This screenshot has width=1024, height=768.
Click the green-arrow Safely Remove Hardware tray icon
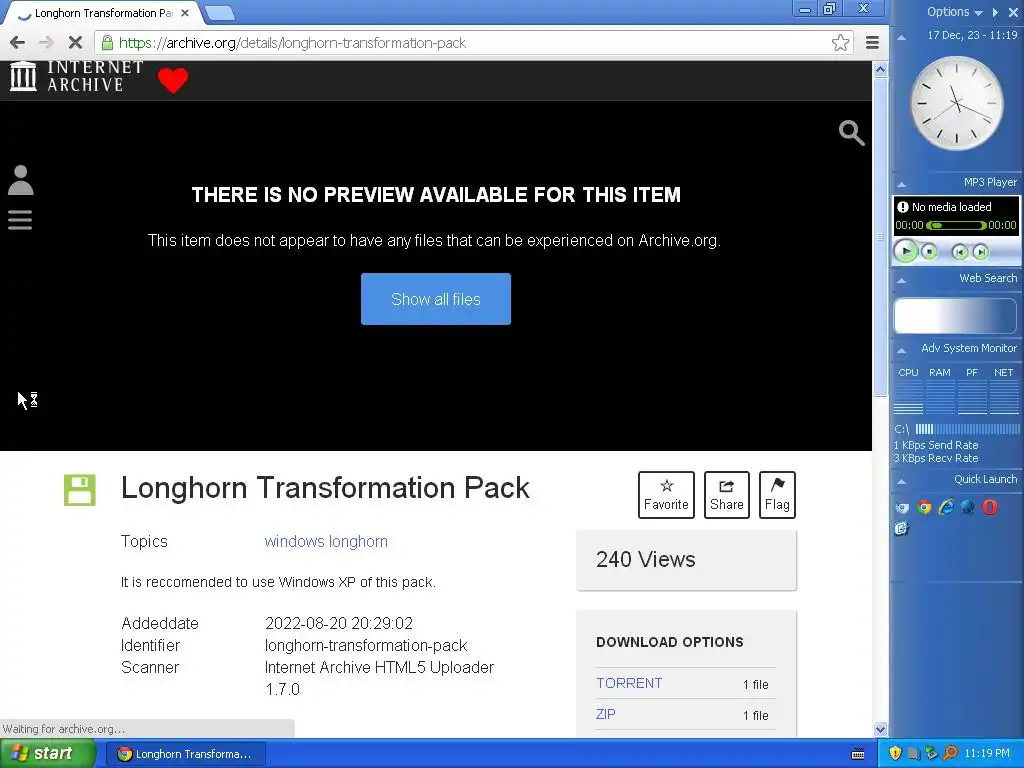tap(932, 753)
